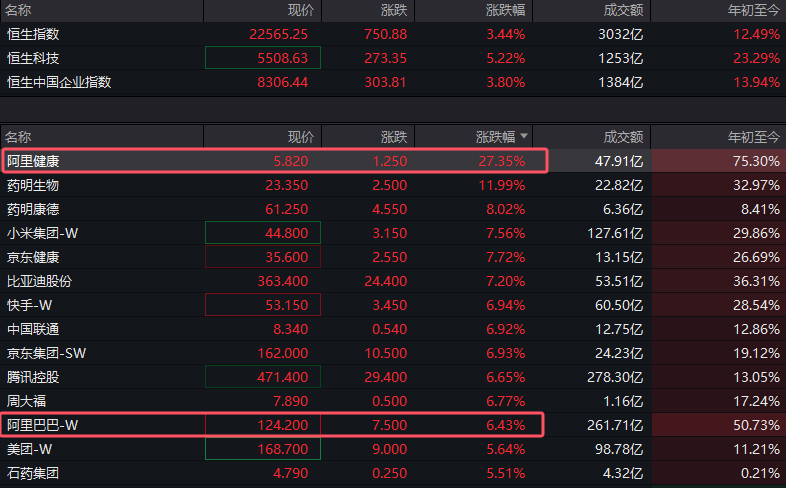Click 恒生中国企业指数 price 8306.44

pyautogui.click(x=283, y=82)
